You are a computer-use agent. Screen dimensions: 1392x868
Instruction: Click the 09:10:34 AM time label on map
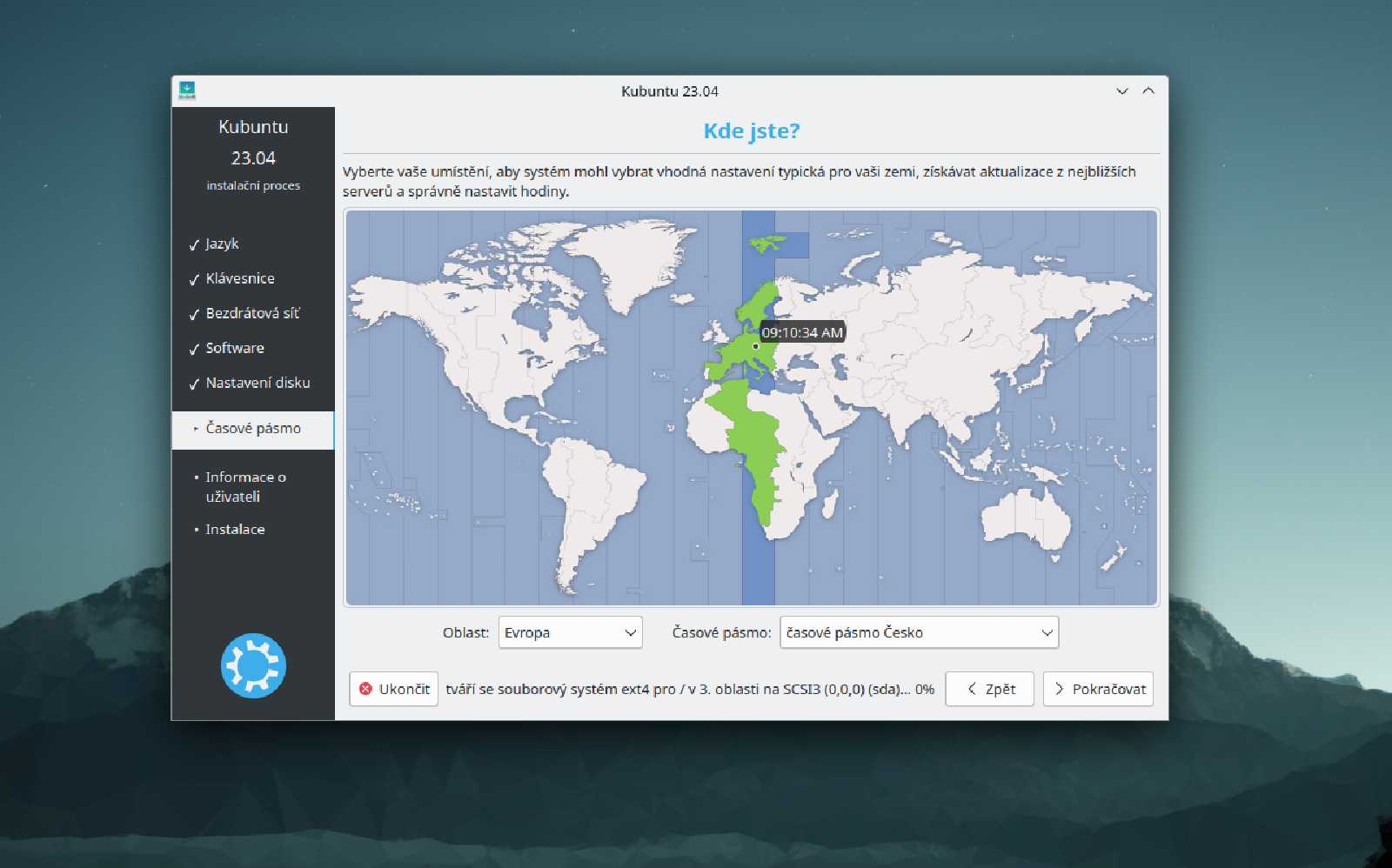tap(802, 332)
